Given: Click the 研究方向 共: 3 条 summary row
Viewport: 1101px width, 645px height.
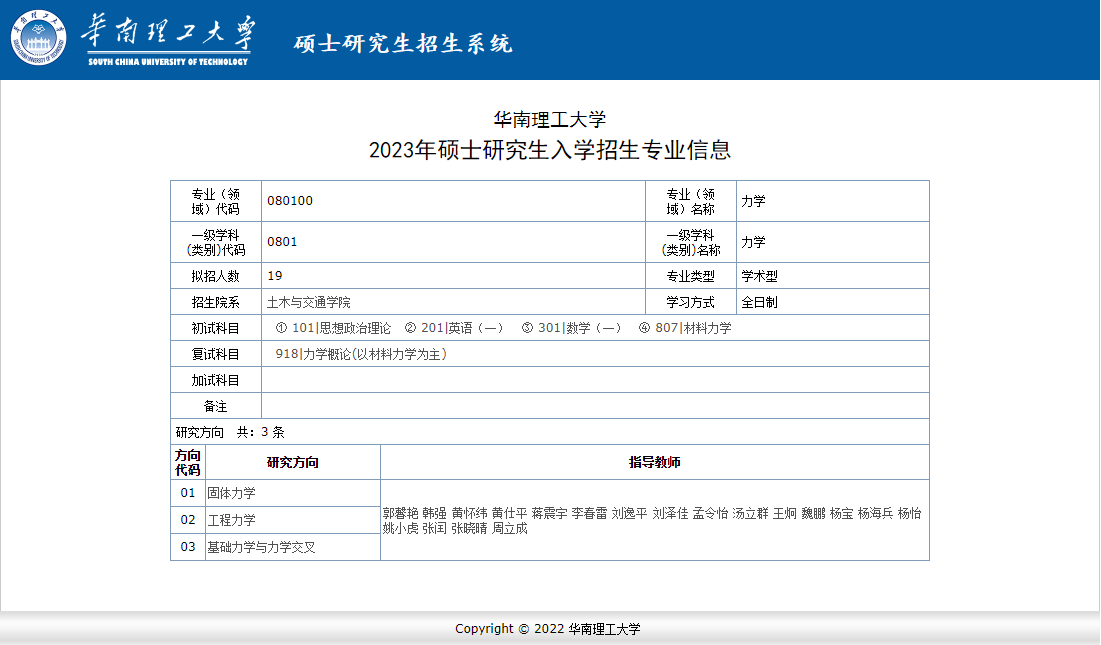Looking at the screenshot, I should (x=550, y=432).
